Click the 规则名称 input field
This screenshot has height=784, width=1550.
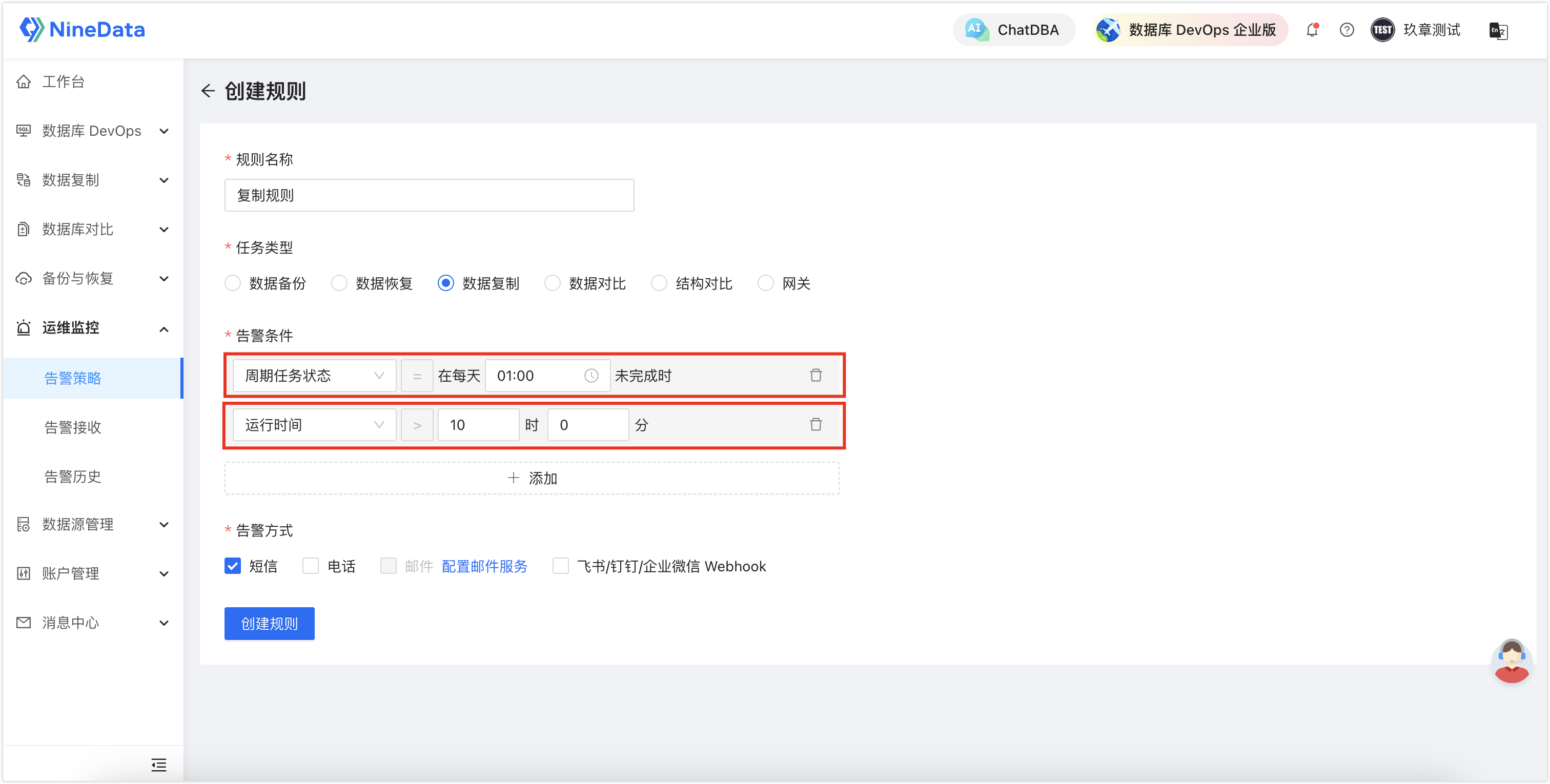click(x=429, y=196)
